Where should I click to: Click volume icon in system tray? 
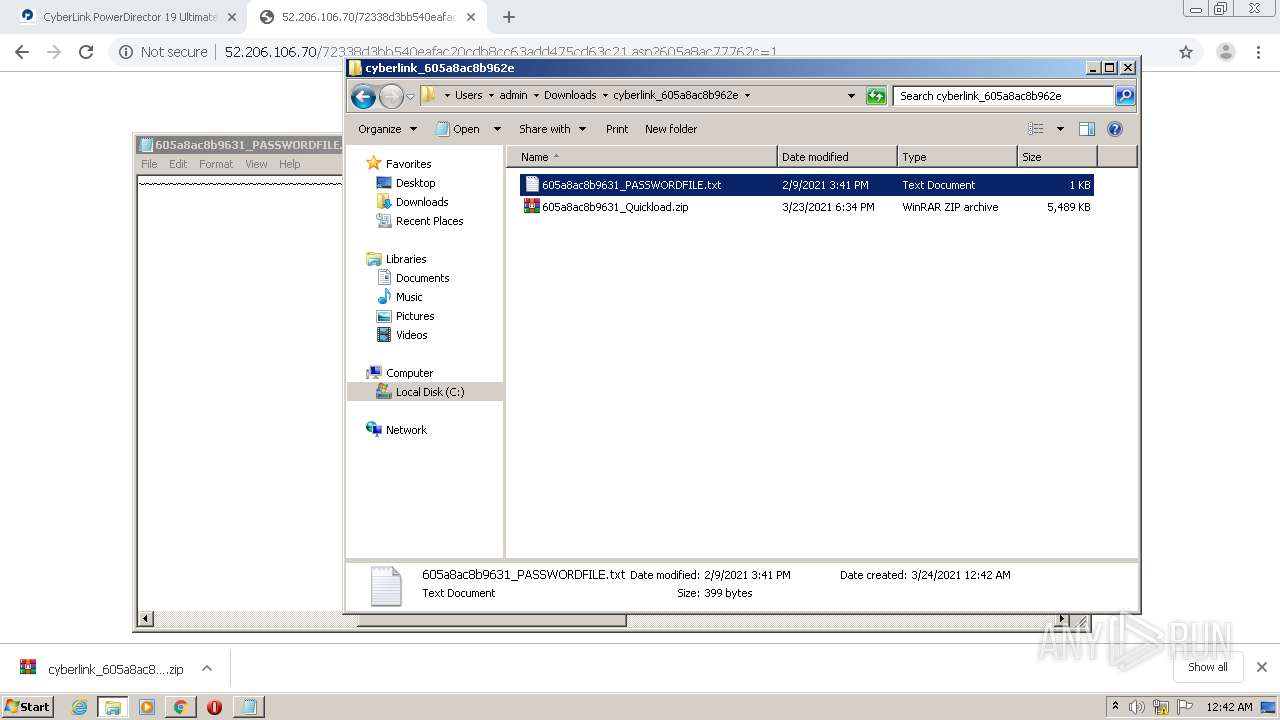click(x=1136, y=707)
